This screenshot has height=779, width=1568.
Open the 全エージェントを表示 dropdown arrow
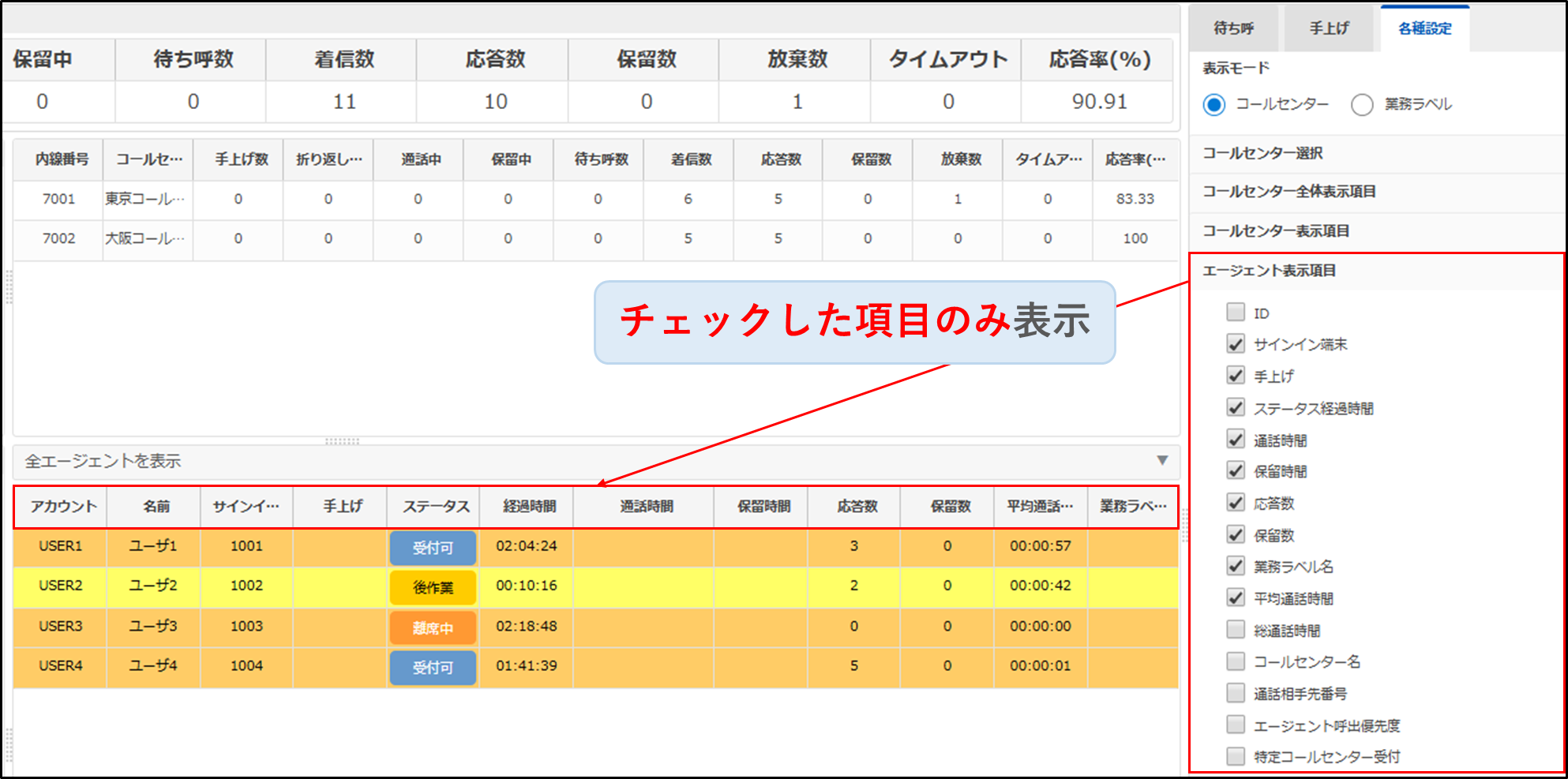pyautogui.click(x=1161, y=460)
